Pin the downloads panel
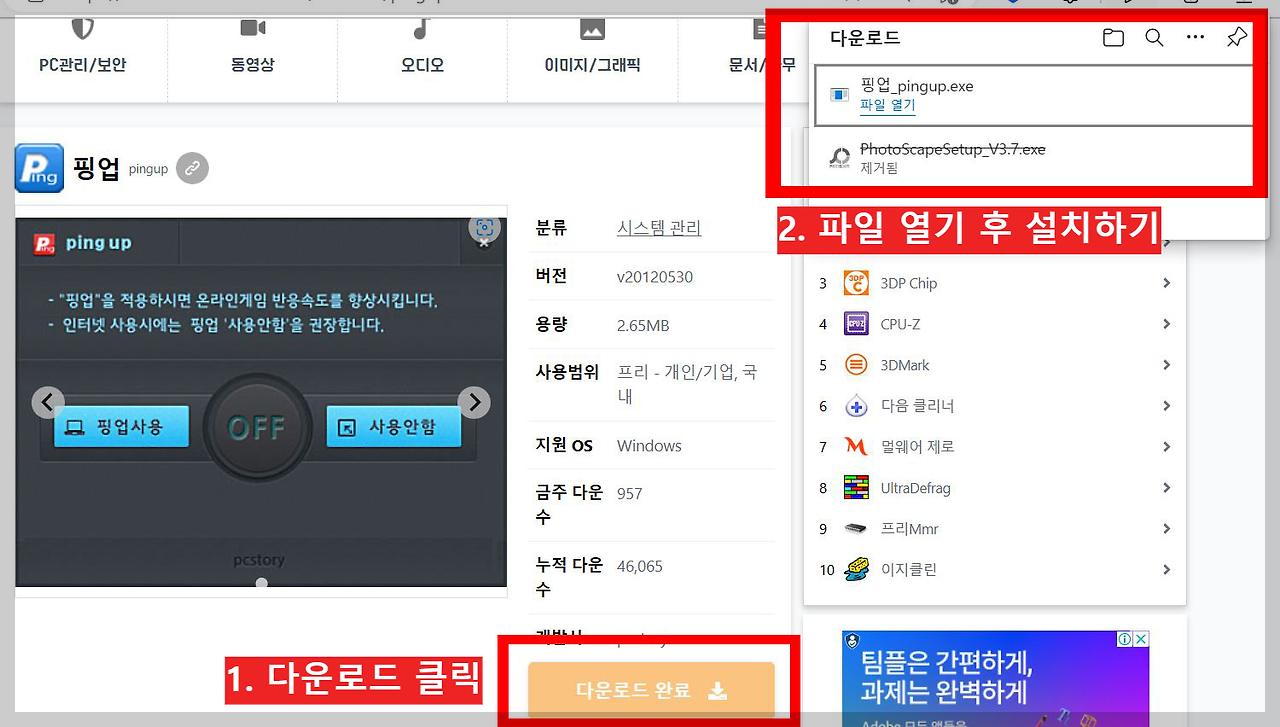1280x727 pixels. point(1237,38)
